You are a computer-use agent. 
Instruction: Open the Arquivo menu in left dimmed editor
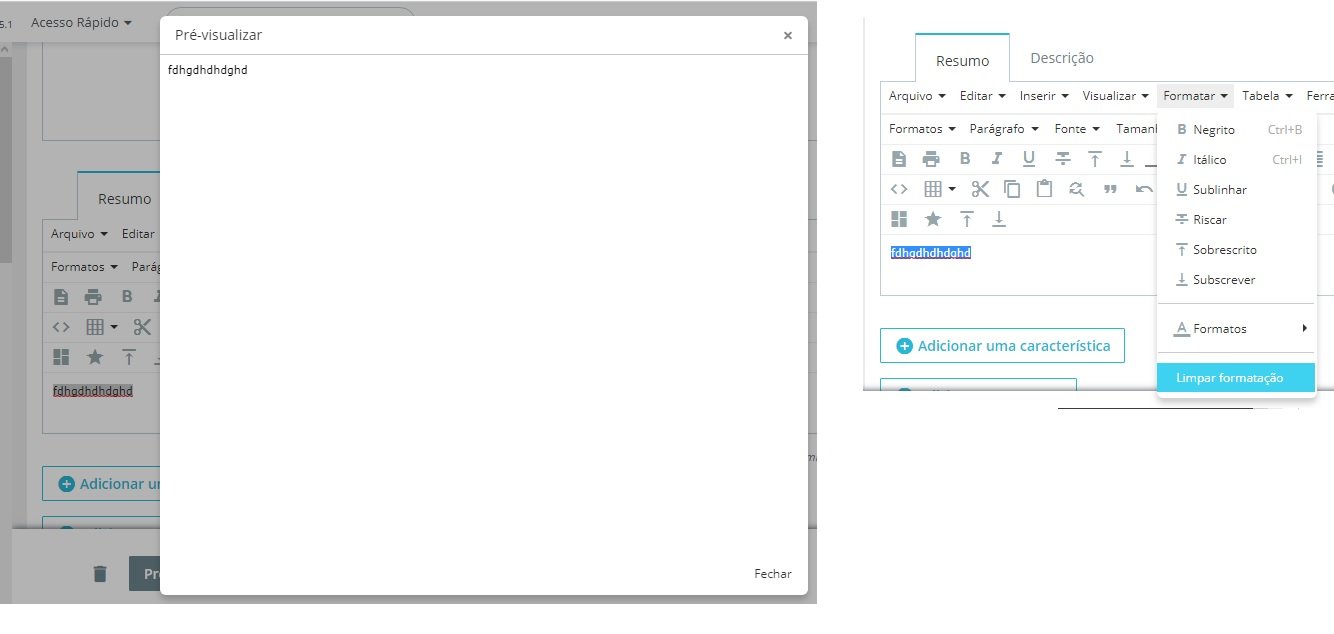[79, 234]
